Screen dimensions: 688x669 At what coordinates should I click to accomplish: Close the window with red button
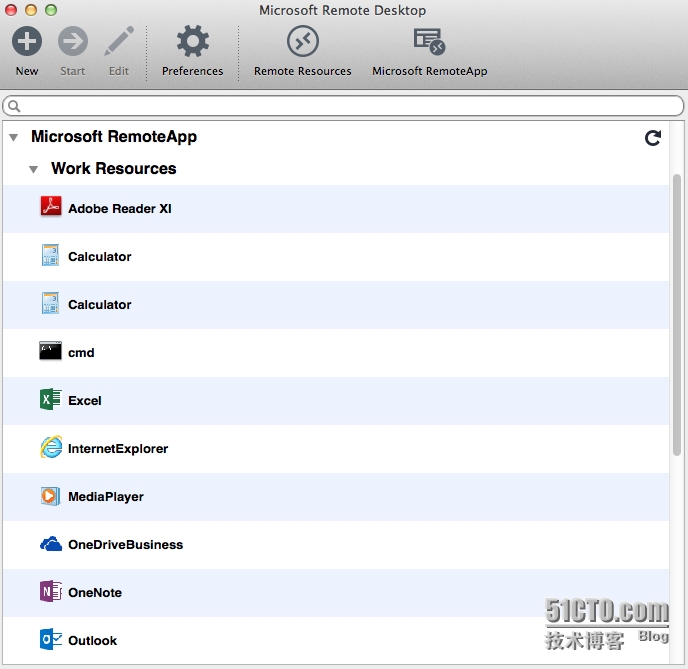click(11, 10)
